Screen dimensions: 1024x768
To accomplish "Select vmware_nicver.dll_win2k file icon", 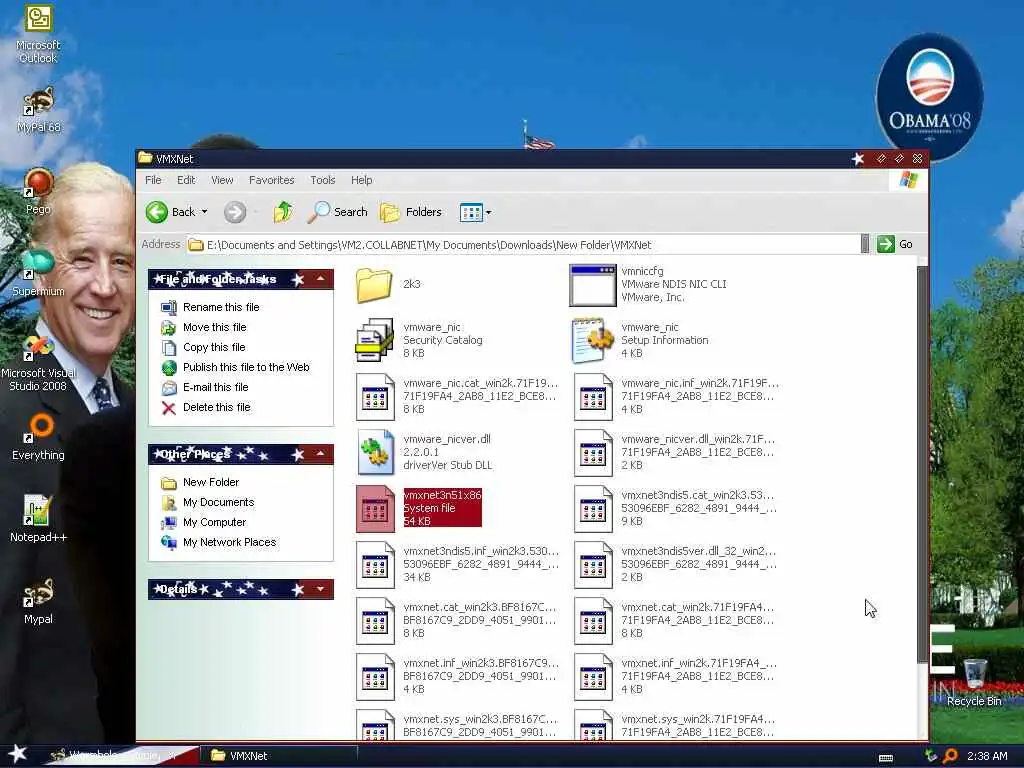I will 593,452.
